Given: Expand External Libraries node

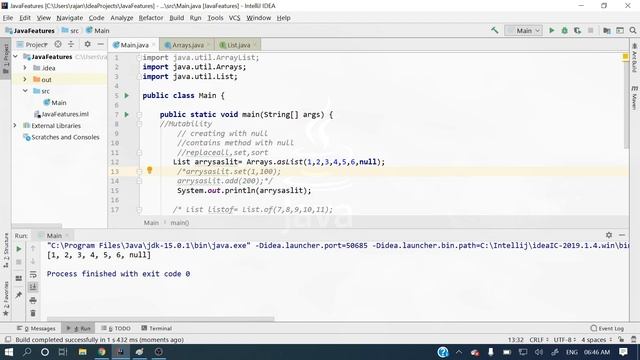Looking at the screenshot, I should 16,125.
